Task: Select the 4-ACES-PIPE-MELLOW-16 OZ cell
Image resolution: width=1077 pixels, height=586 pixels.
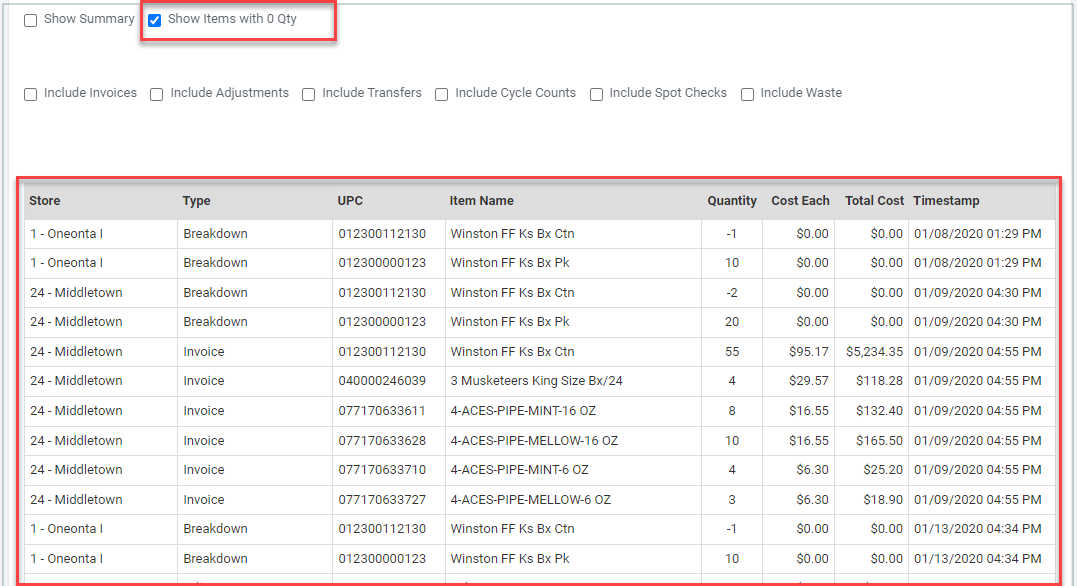Action: click(534, 440)
